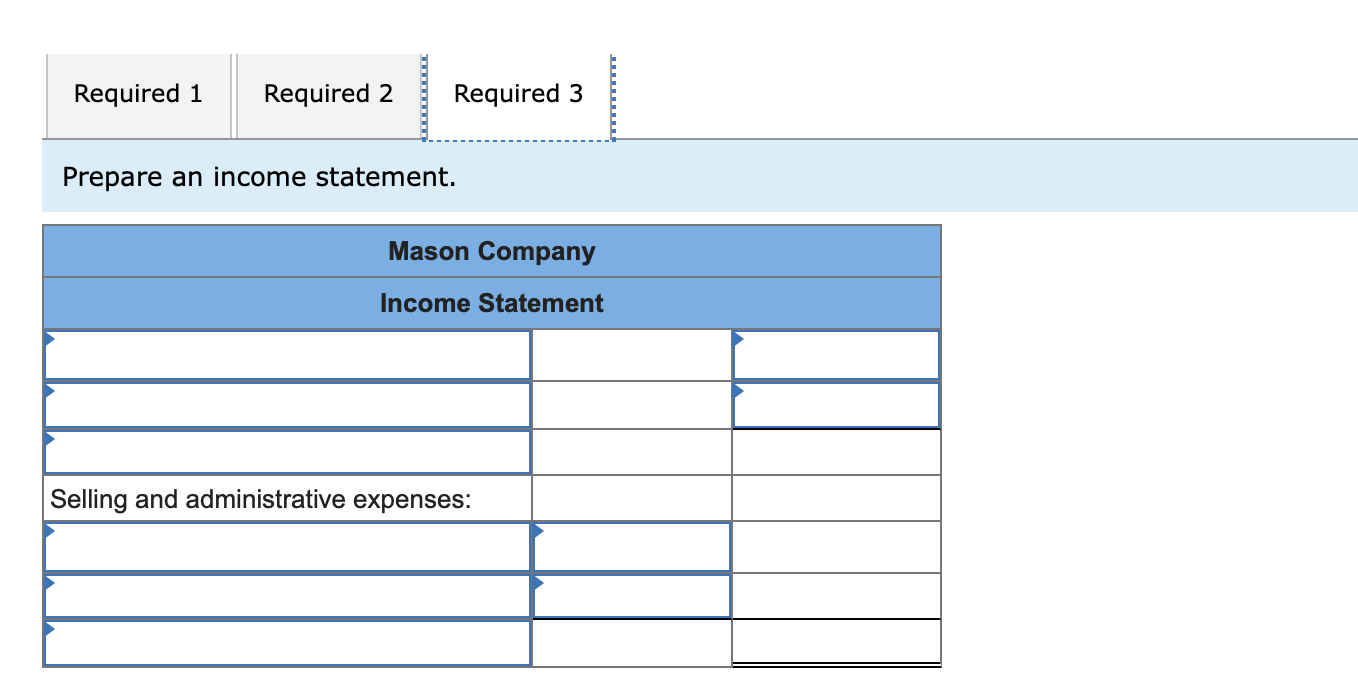Click the Mason Company header bar
The image size is (1358, 686).
click(x=492, y=251)
